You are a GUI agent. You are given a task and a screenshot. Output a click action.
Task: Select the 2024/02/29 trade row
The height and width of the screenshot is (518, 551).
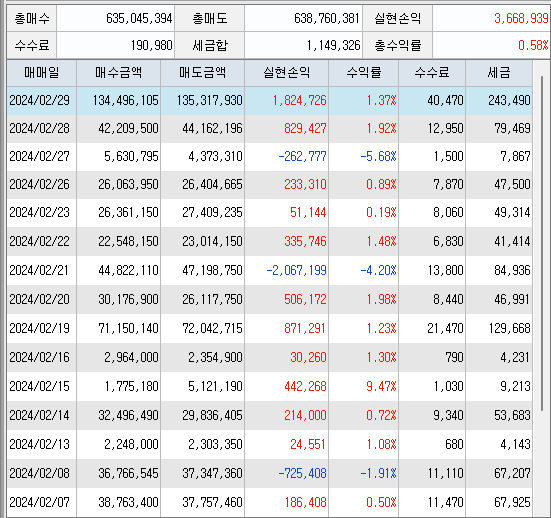coord(270,101)
